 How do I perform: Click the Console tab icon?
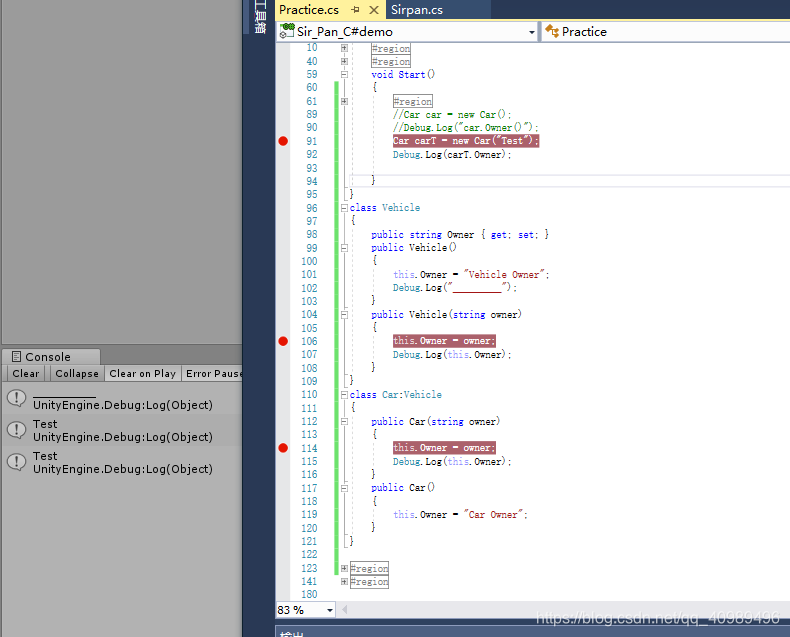click(x=16, y=356)
